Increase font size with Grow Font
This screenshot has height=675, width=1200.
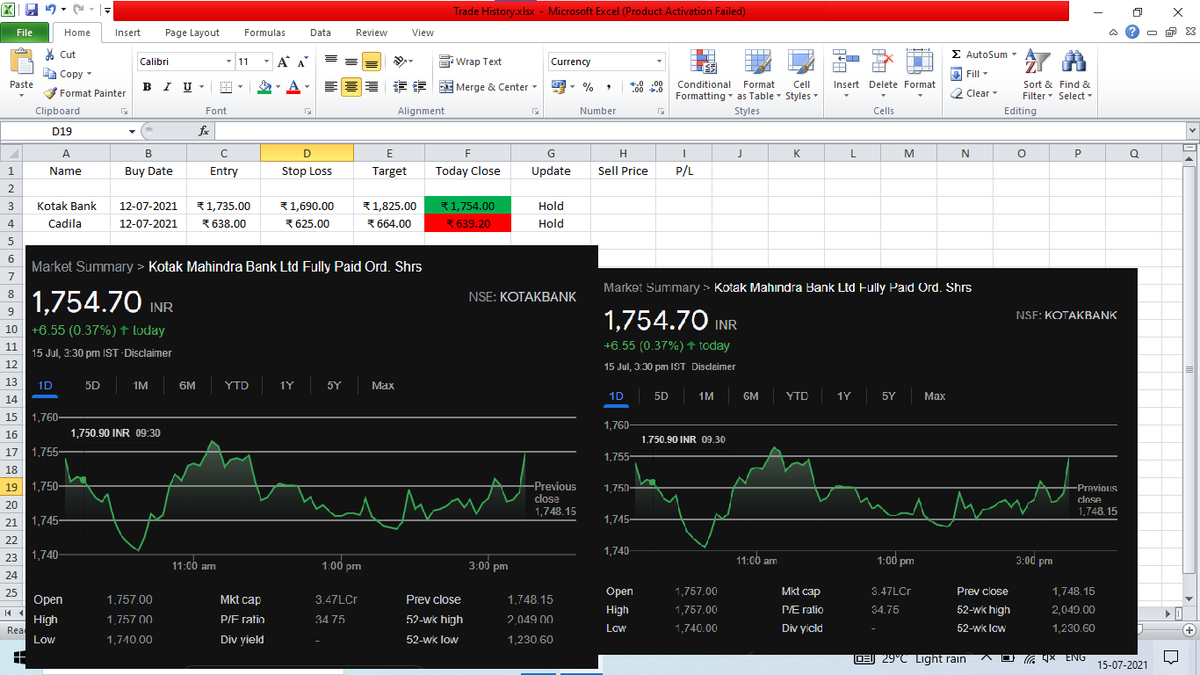pyautogui.click(x=281, y=62)
